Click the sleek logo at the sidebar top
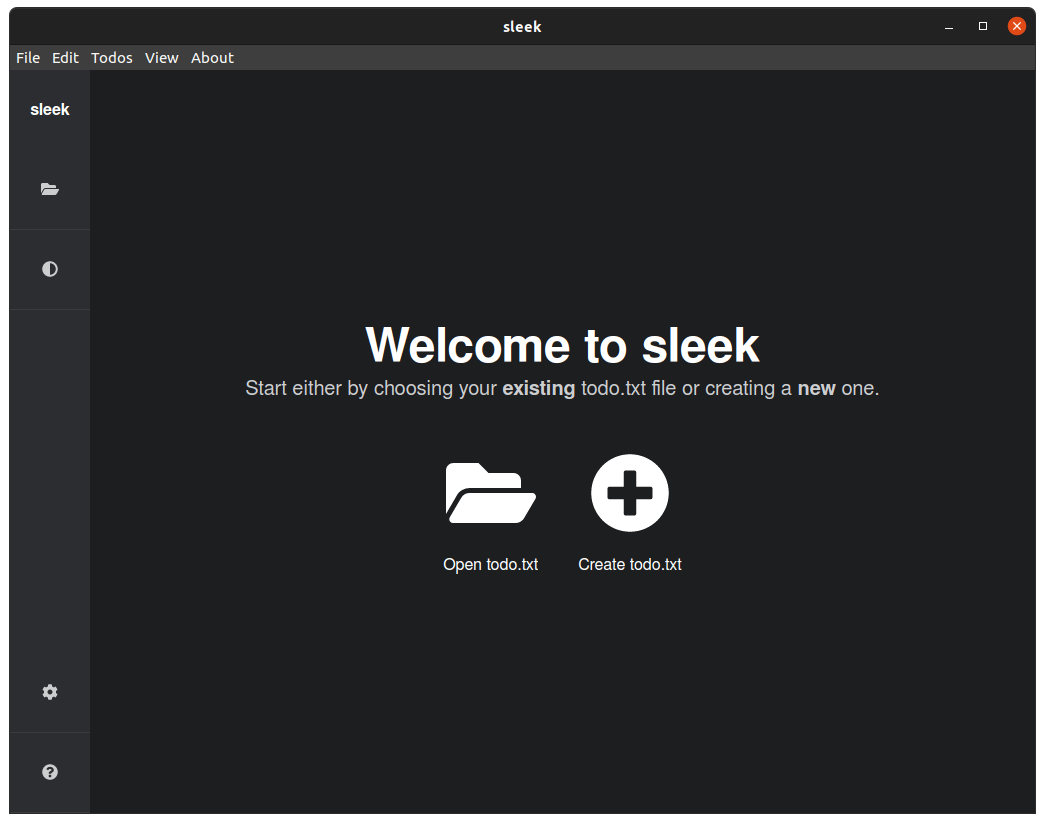 pyautogui.click(x=49, y=109)
